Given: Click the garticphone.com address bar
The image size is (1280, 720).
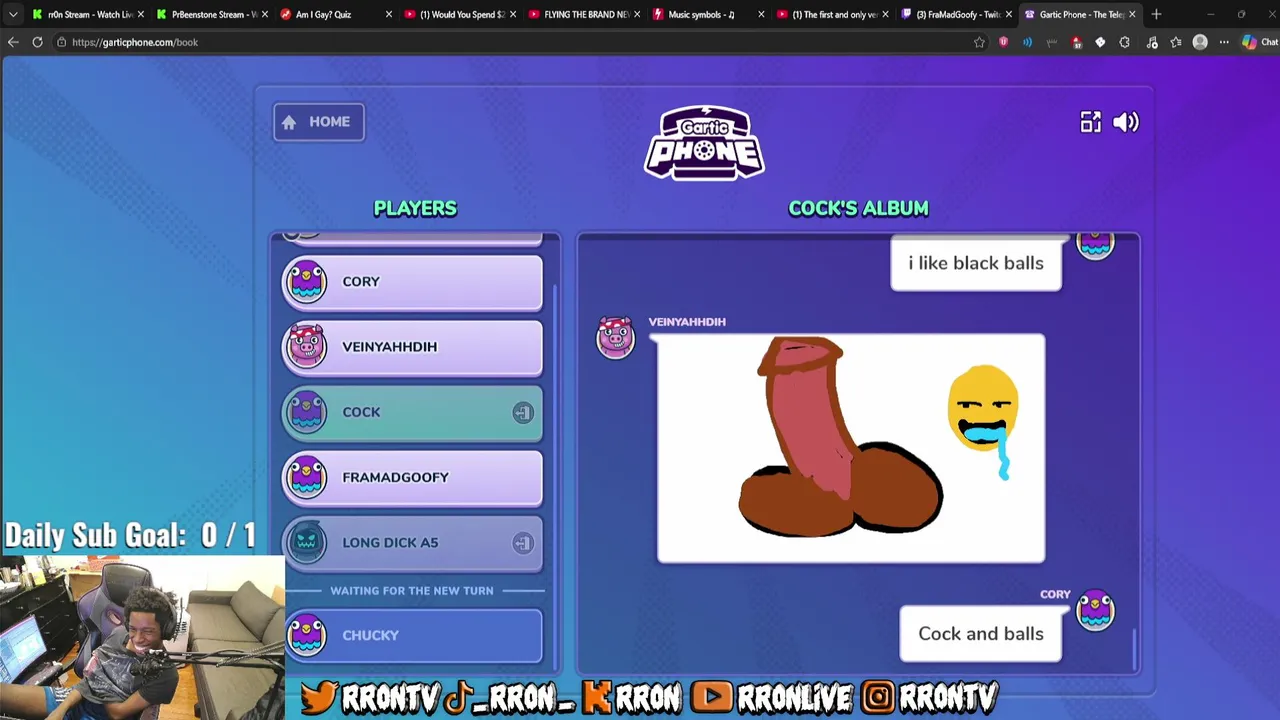Looking at the screenshot, I should pos(510,42).
